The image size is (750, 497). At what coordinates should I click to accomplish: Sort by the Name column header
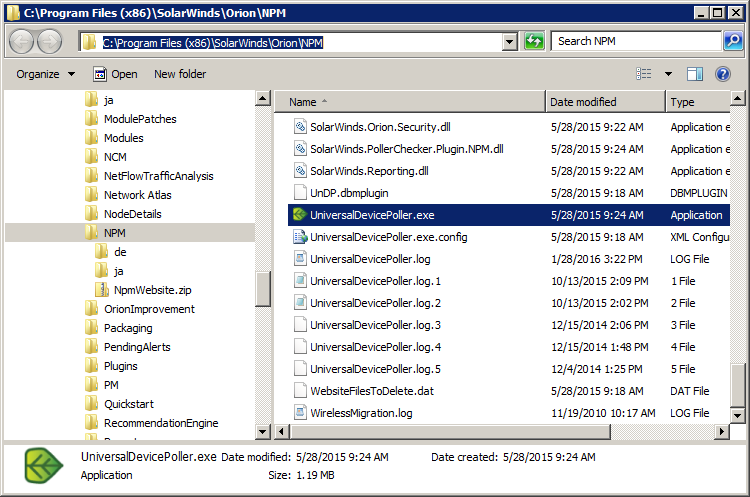pyautogui.click(x=410, y=102)
